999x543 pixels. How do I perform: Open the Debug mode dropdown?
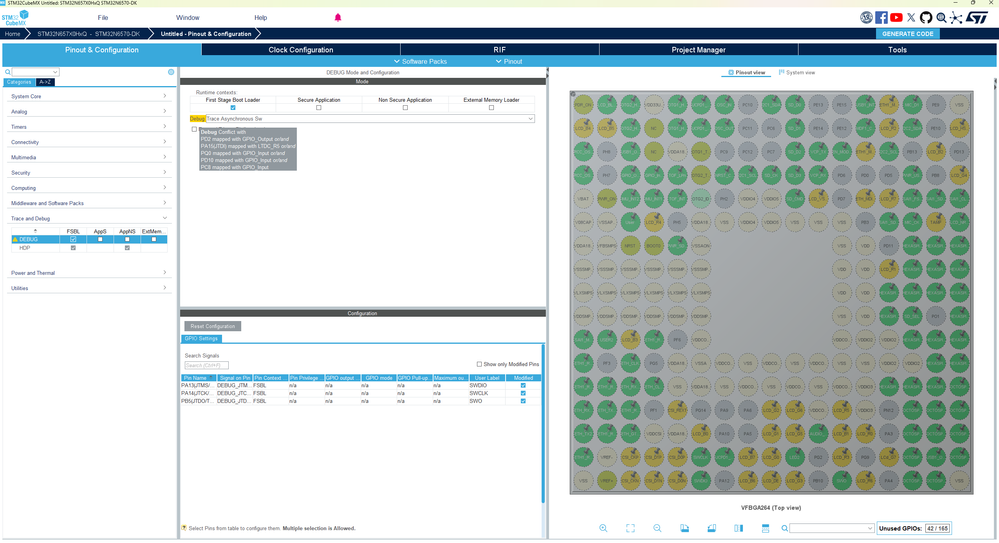click(370, 119)
